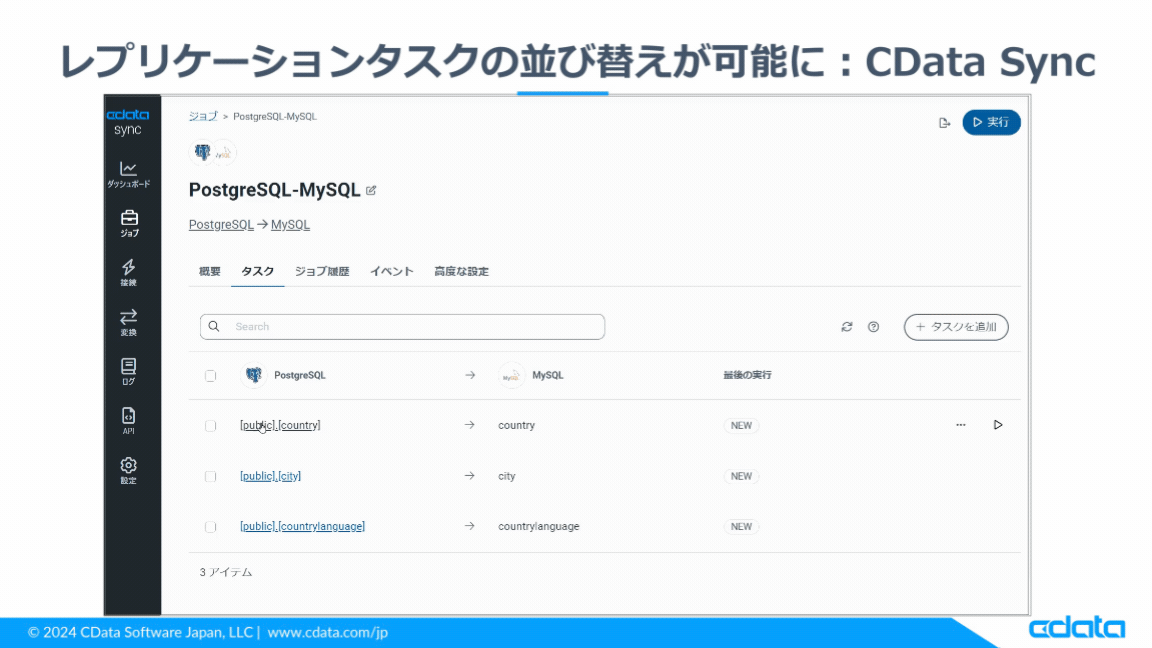Open 設定 using the gear icon
The height and width of the screenshot is (648, 1152).
click(130, 465)
